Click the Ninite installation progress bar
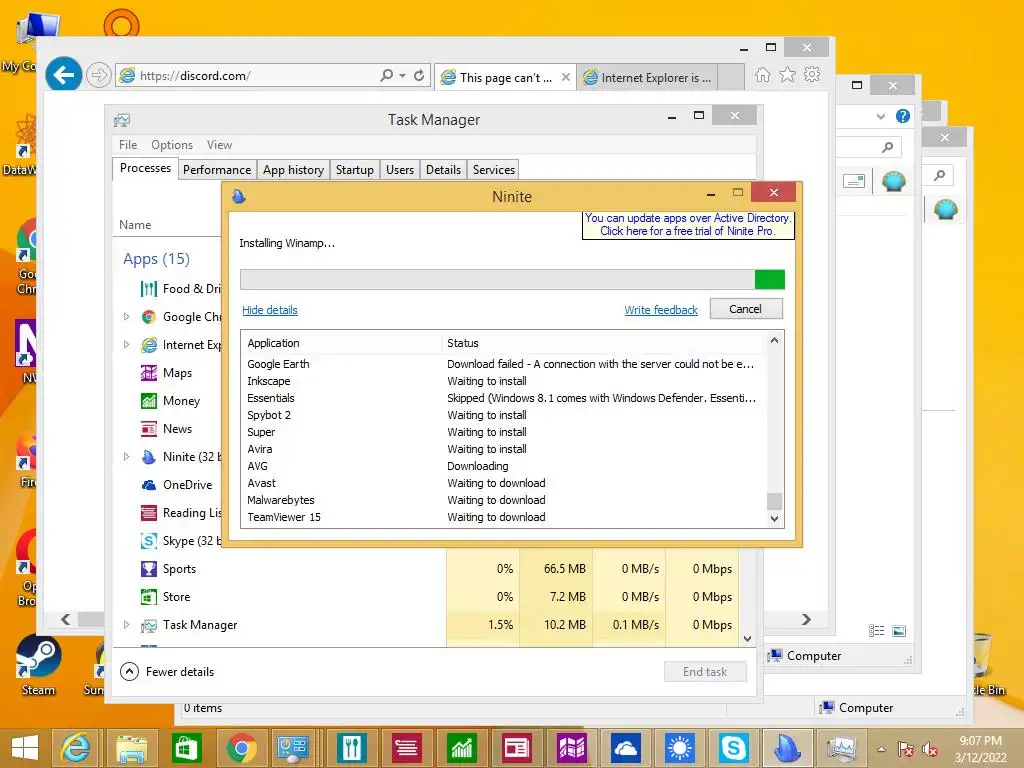Screen dimensions: 1024x768 (512, 280)
